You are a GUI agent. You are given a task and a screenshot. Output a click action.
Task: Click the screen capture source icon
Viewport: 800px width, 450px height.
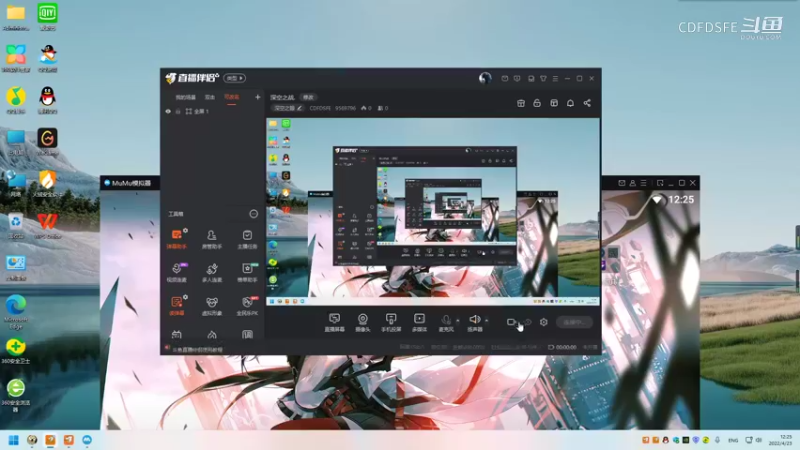point(334,322)
